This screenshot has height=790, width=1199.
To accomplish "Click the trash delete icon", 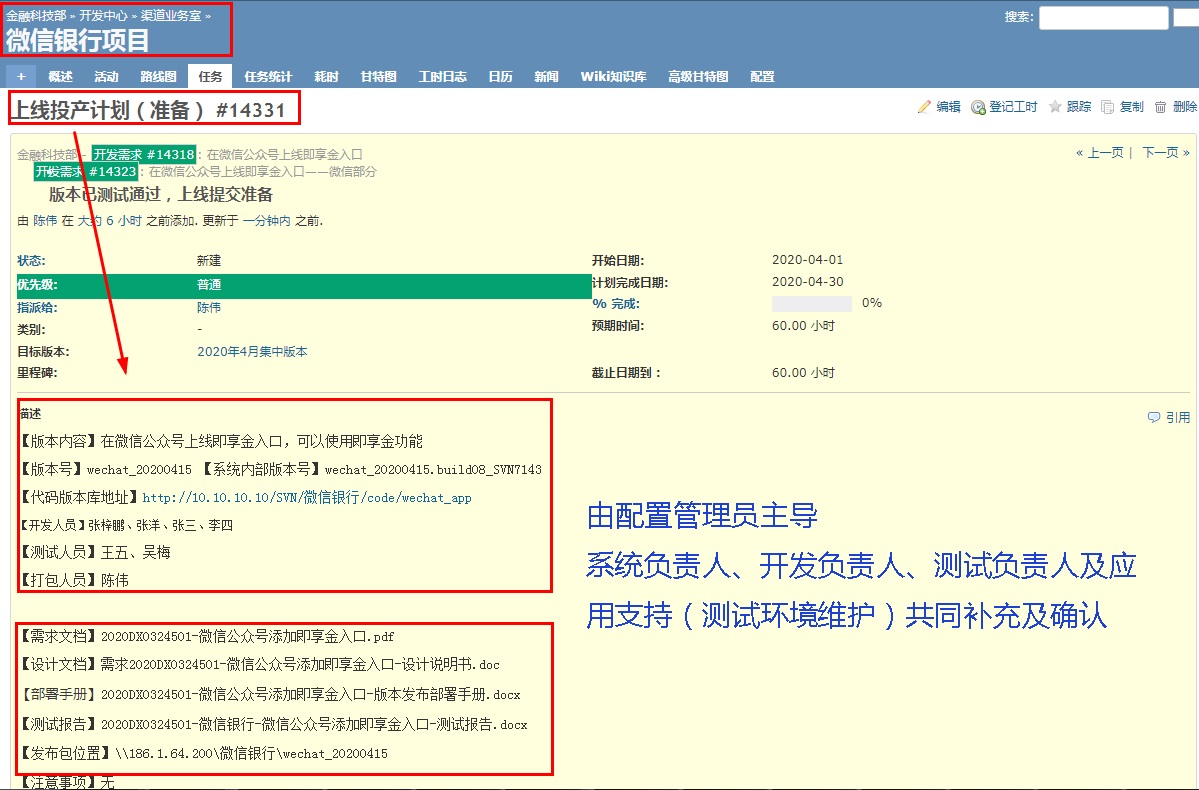I will pos(1160,107).
